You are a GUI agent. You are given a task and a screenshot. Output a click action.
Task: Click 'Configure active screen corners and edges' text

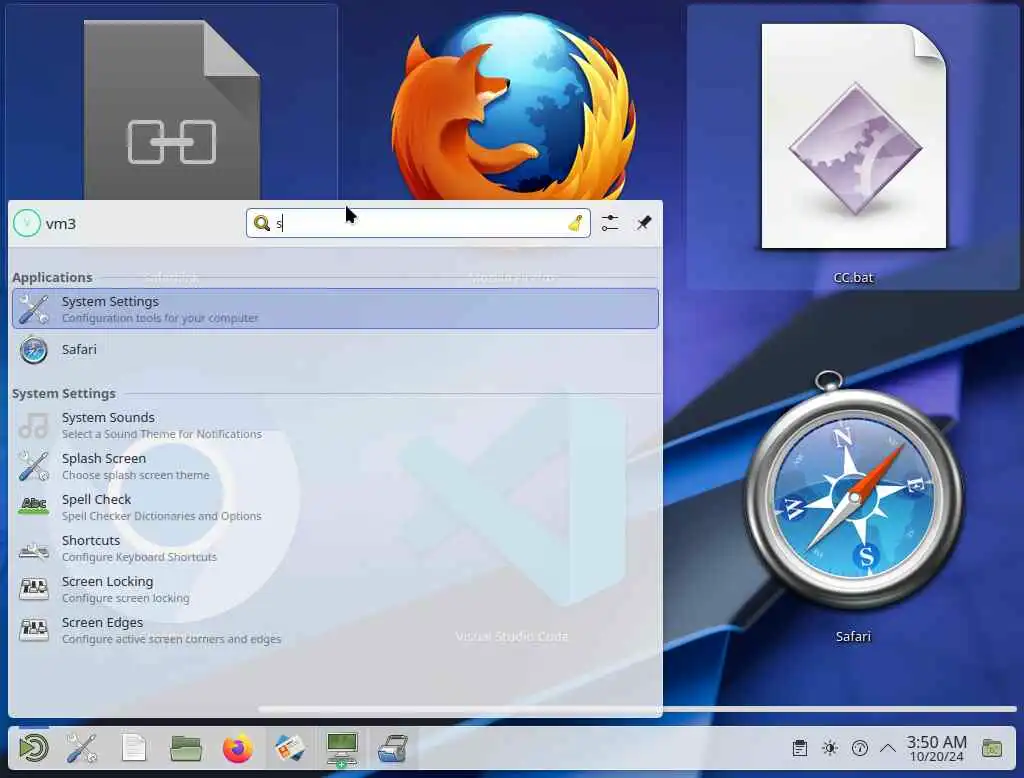point(172,639)
